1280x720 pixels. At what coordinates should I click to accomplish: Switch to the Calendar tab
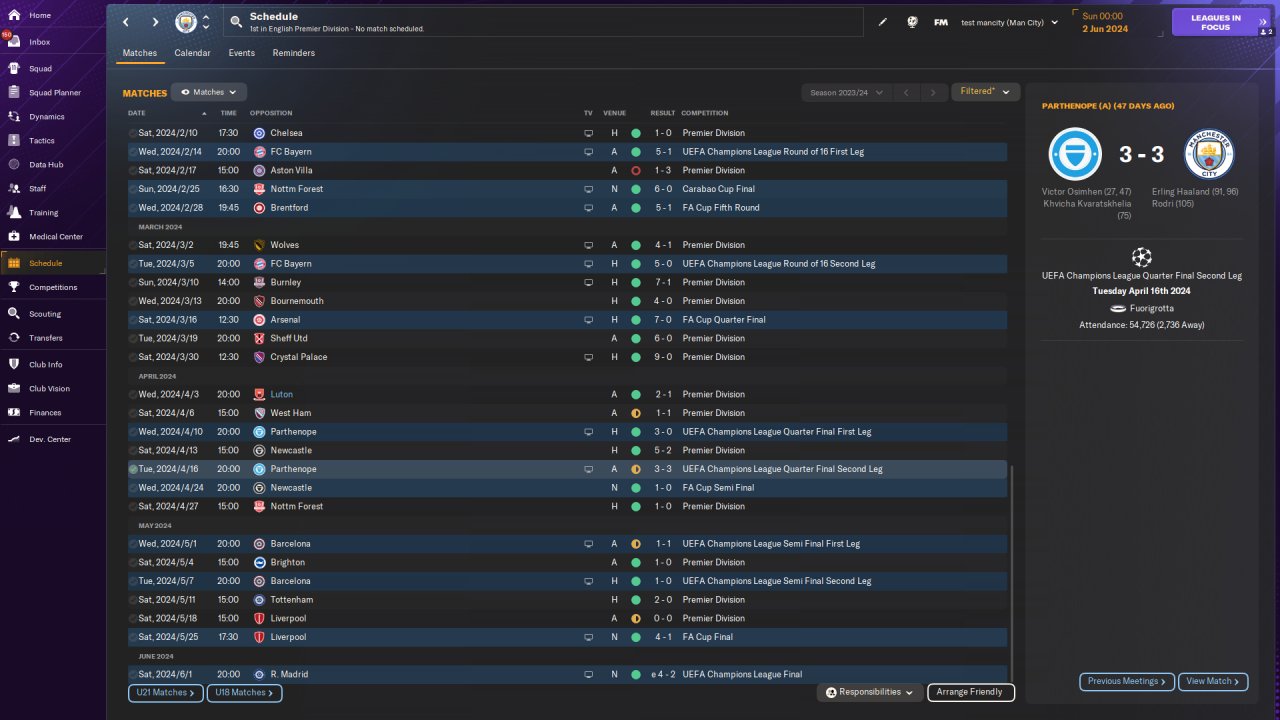click(x=192, y=53)
